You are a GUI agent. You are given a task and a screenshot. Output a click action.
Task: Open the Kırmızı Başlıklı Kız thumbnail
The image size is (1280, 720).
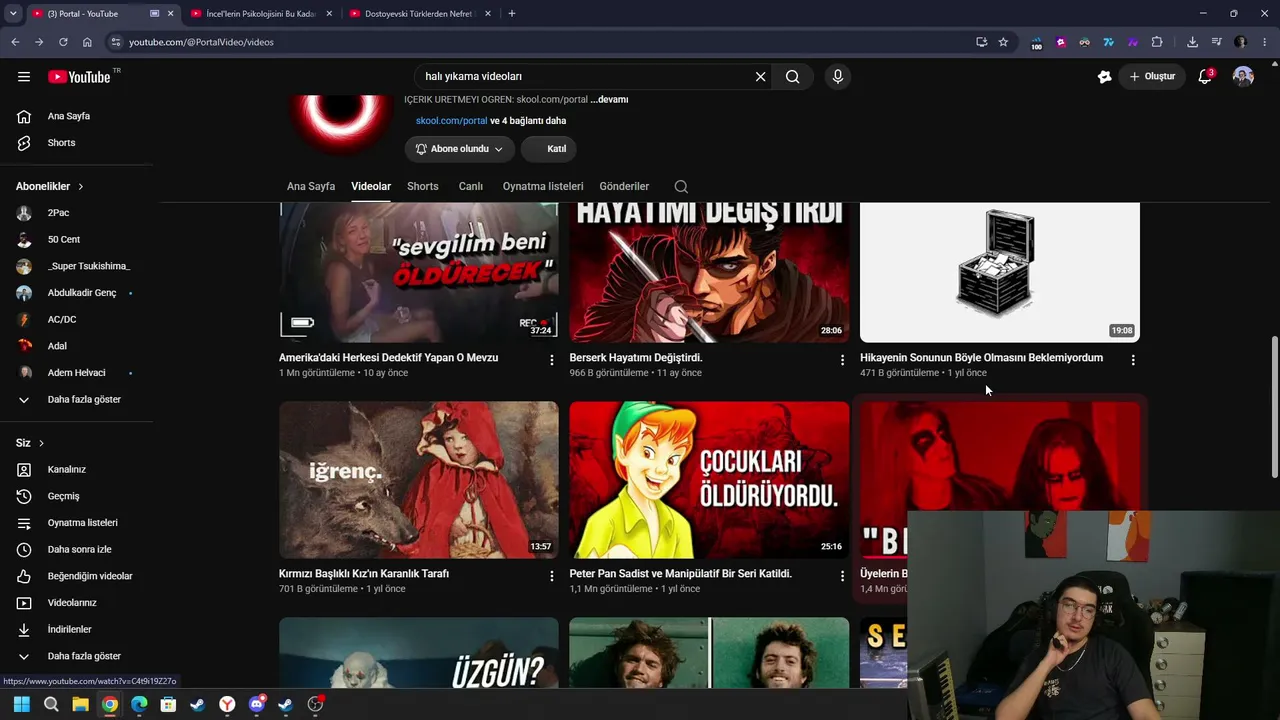419,480
